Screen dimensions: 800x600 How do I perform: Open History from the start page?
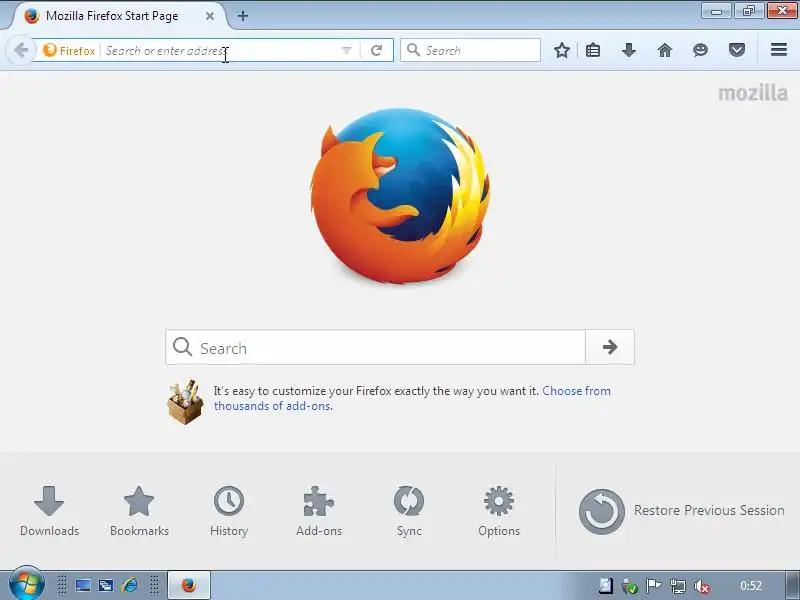[x=229, y=511]
